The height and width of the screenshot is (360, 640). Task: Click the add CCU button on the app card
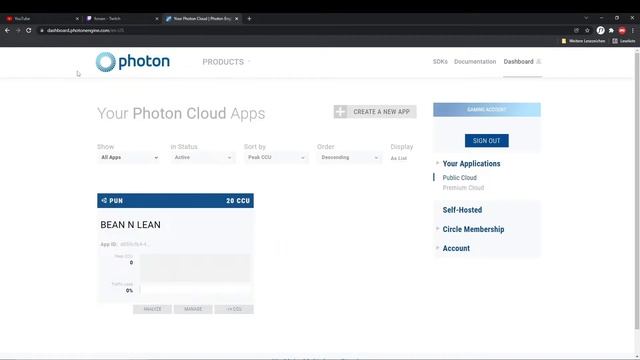pos(234,309)
